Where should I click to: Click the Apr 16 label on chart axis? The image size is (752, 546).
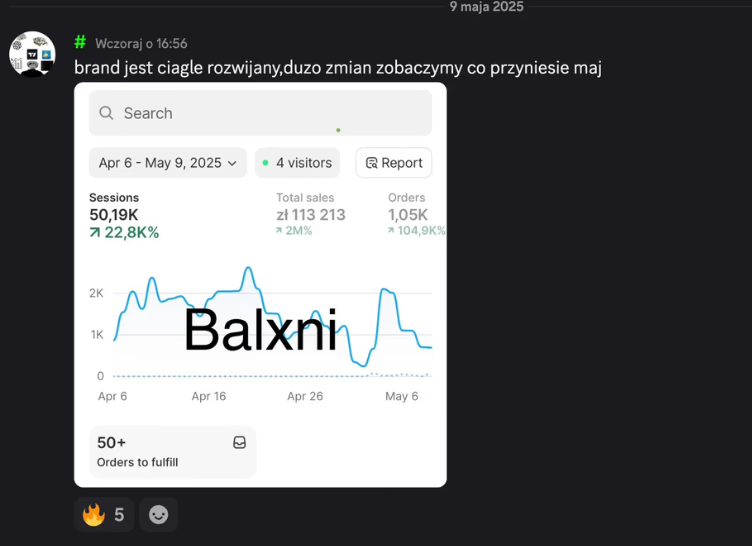208,396
